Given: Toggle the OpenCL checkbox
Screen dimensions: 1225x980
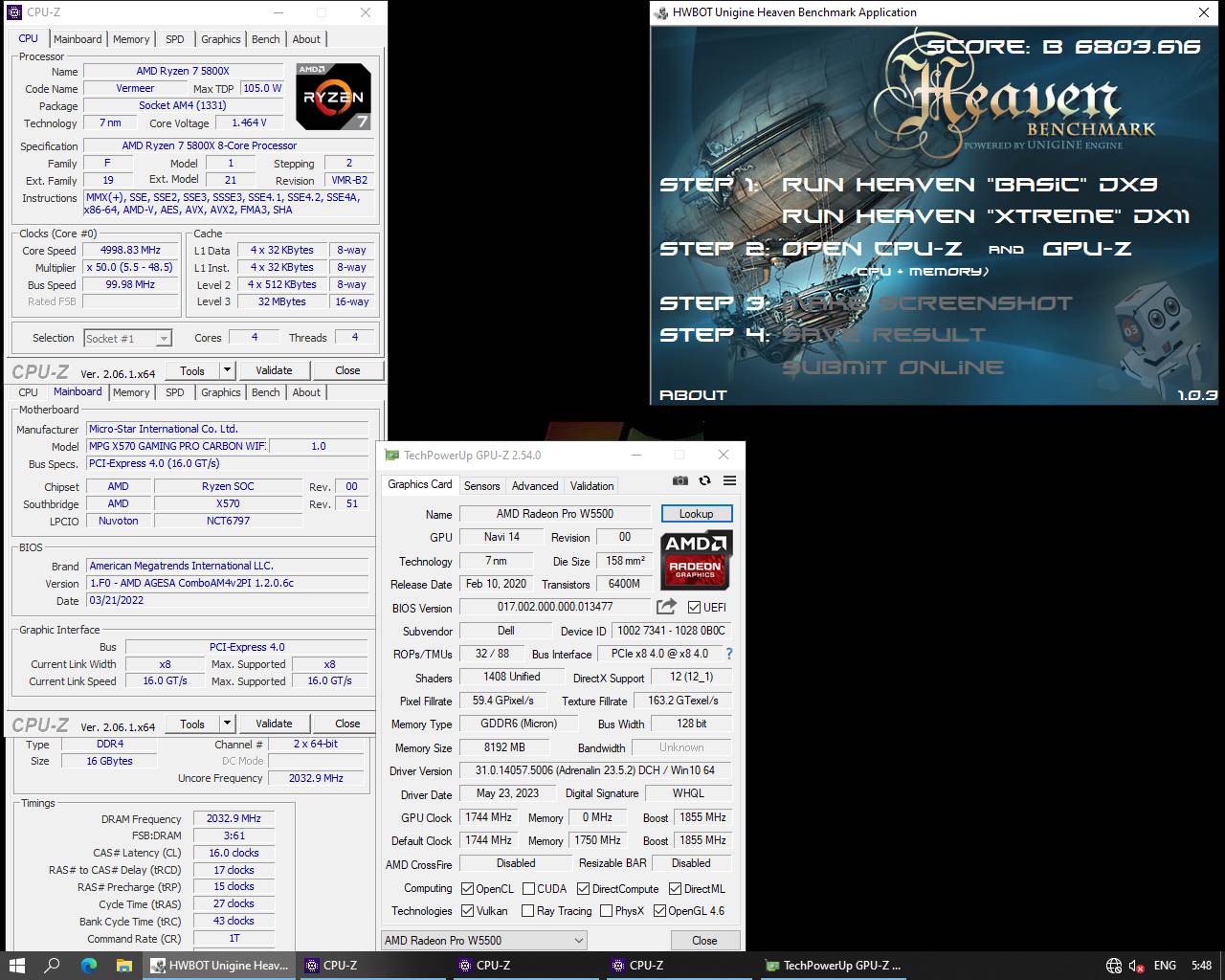Looking at the screenshot, I should 467,889.
